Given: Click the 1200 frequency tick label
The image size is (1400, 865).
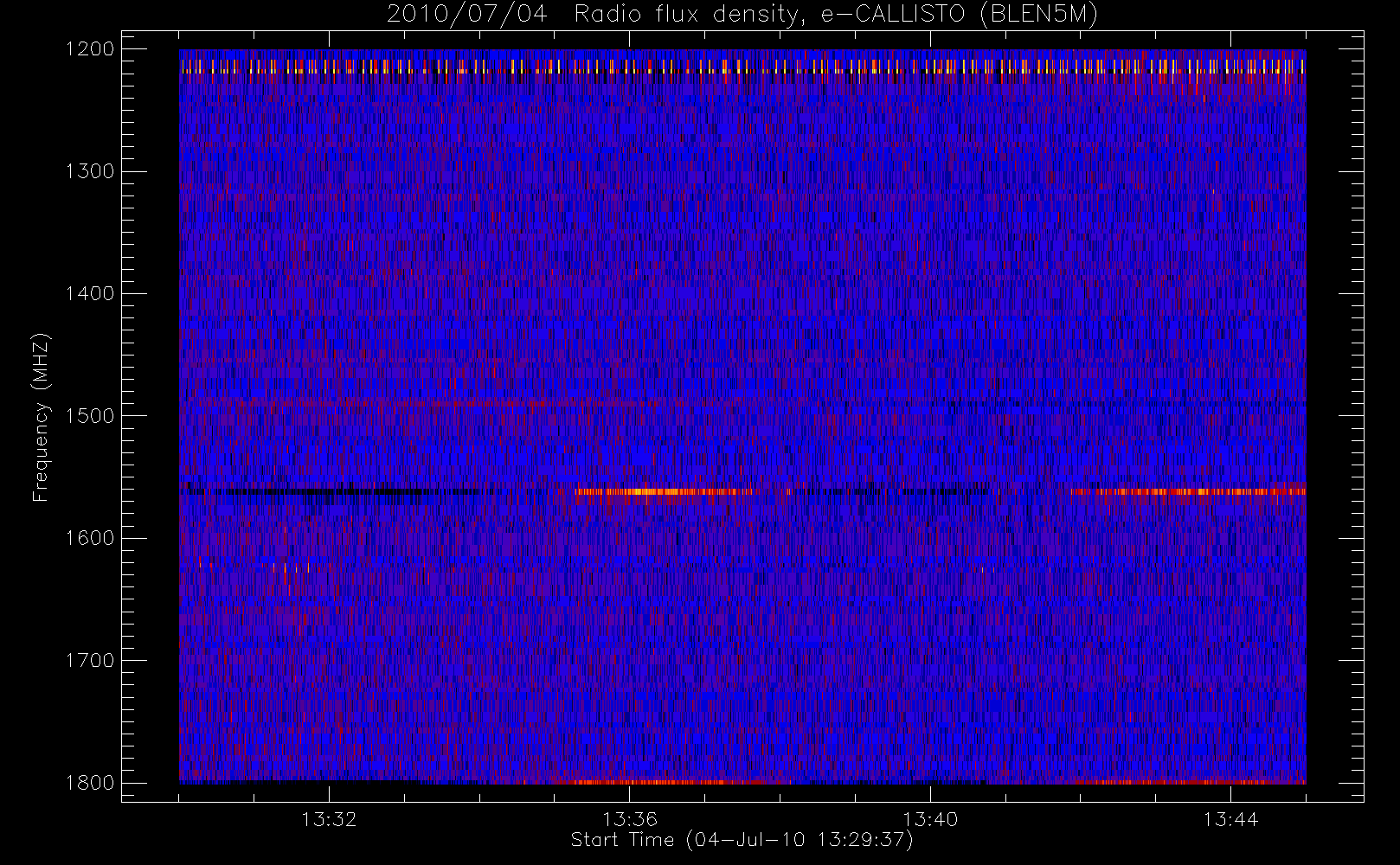Looking at the screenshot, I should coord(90,49).
